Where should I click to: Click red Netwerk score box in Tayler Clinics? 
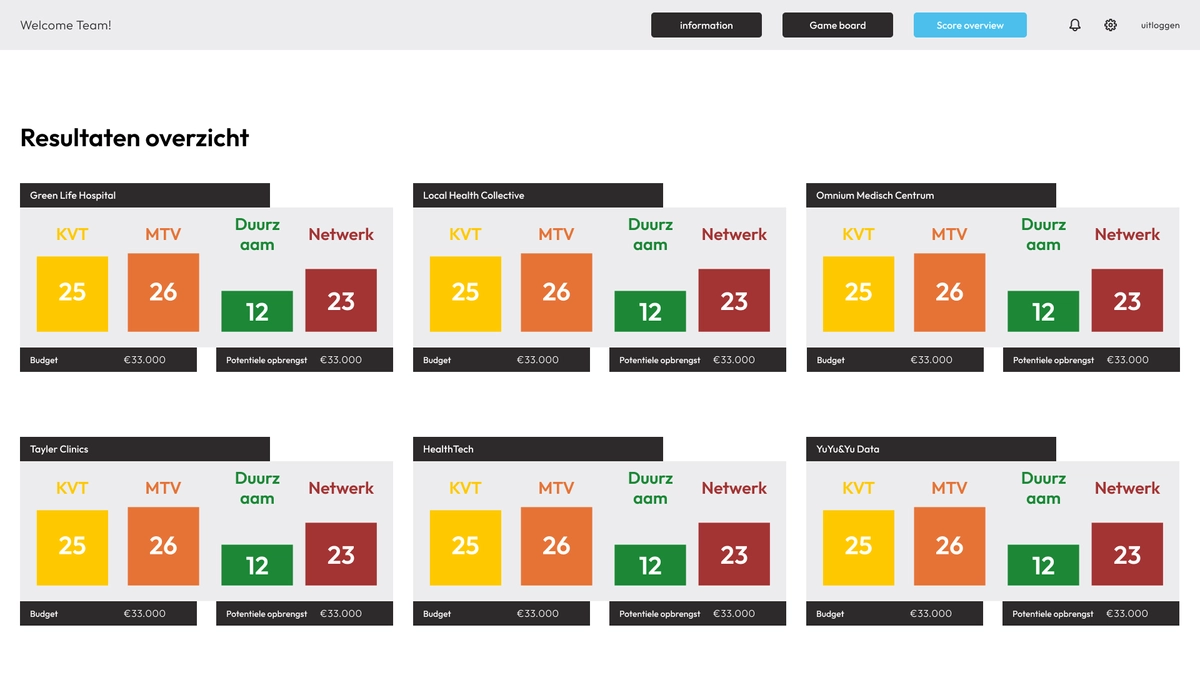point(341,554)
